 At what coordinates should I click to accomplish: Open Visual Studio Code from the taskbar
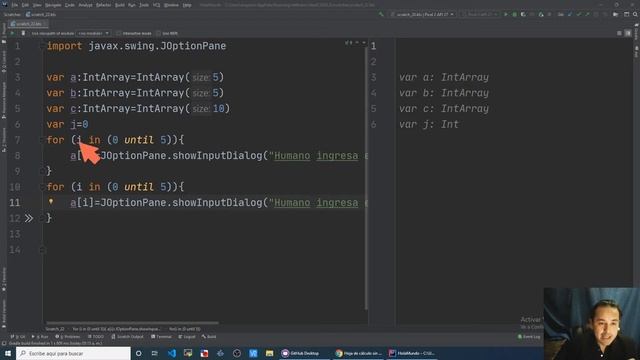click(x=172, y=353)
